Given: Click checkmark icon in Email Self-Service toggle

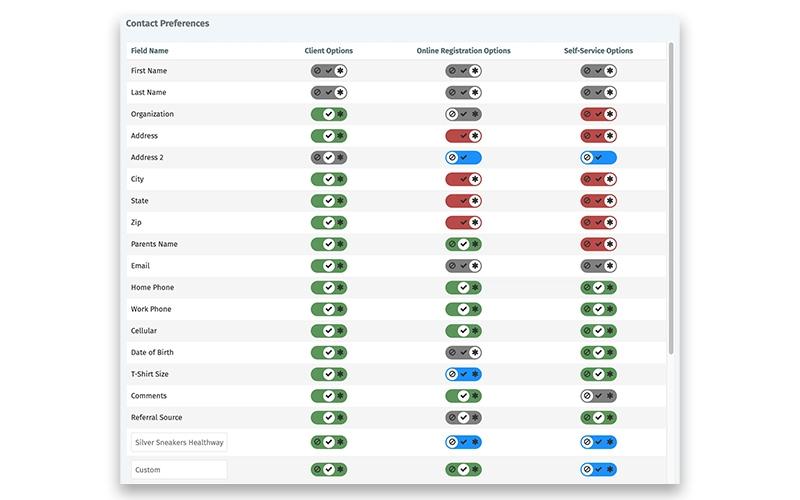Looking at the screenshot, I should [598, 266].
